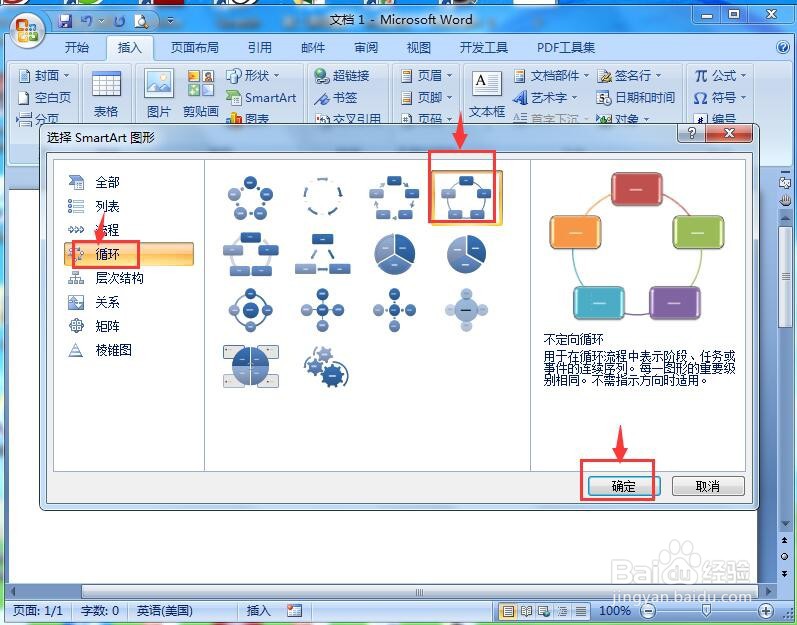The width and height of the screenshot is (797, 625).
Task: Click the Office button logo
Action: click(x=27, y=29)
